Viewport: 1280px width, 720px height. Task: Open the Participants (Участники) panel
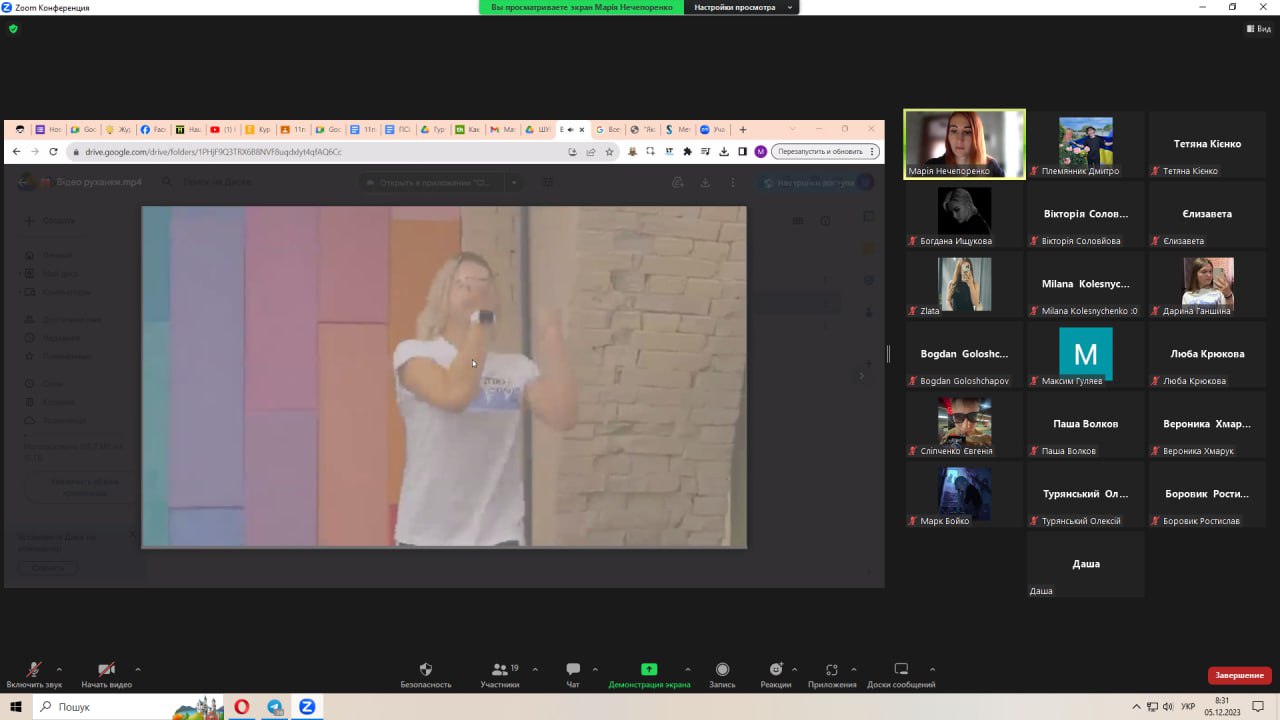tap(499, 670)
